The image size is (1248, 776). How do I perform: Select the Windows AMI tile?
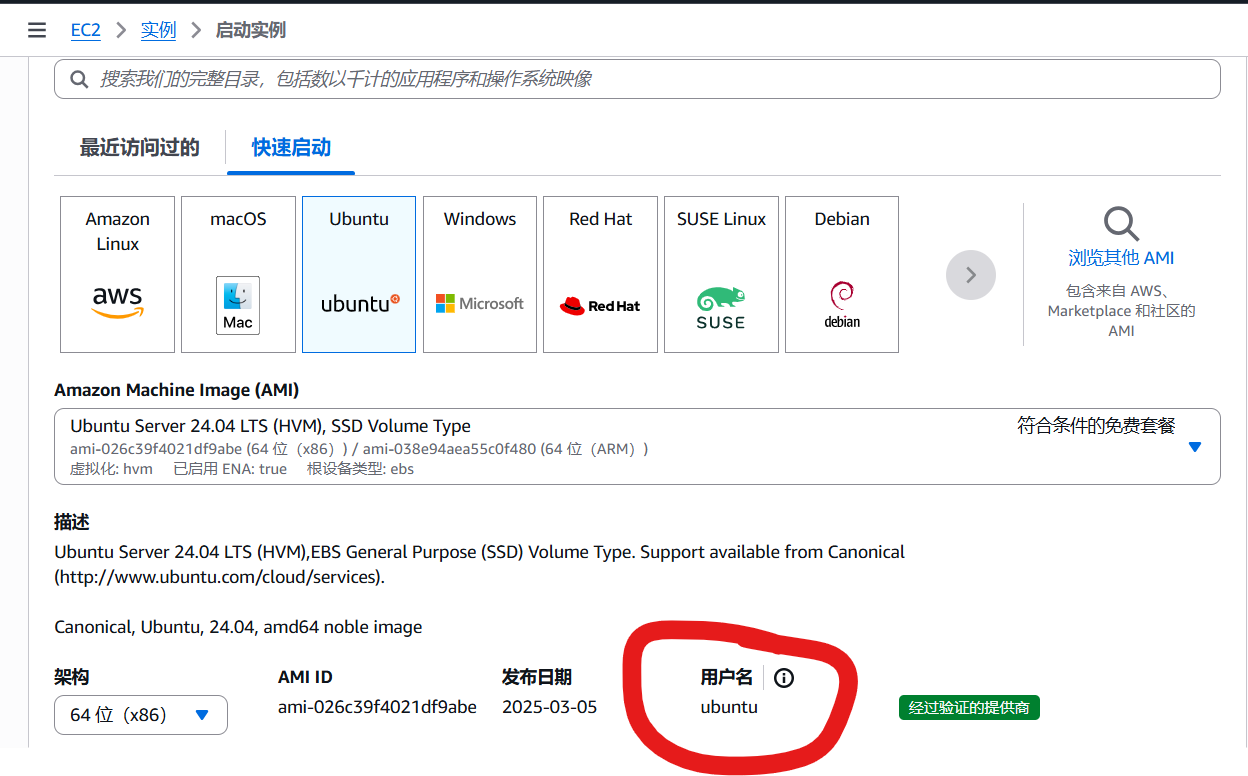[480, 274]
